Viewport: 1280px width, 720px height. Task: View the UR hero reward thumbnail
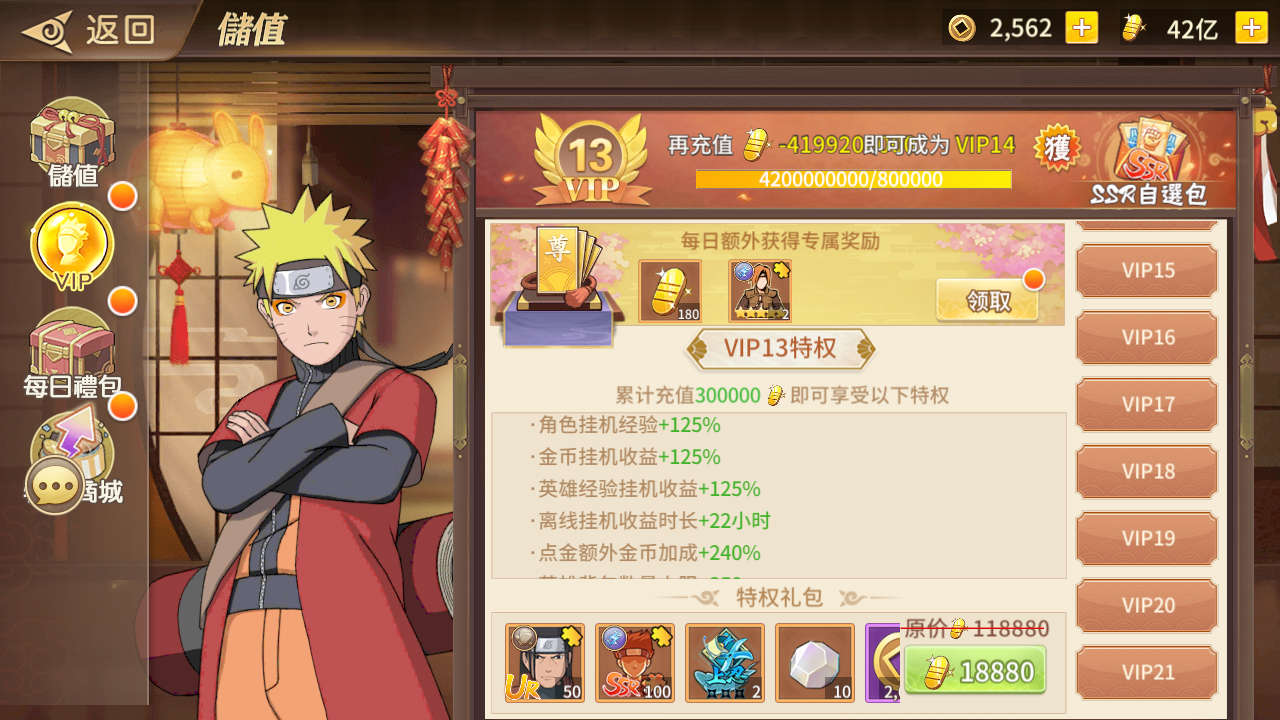[545, 663]
